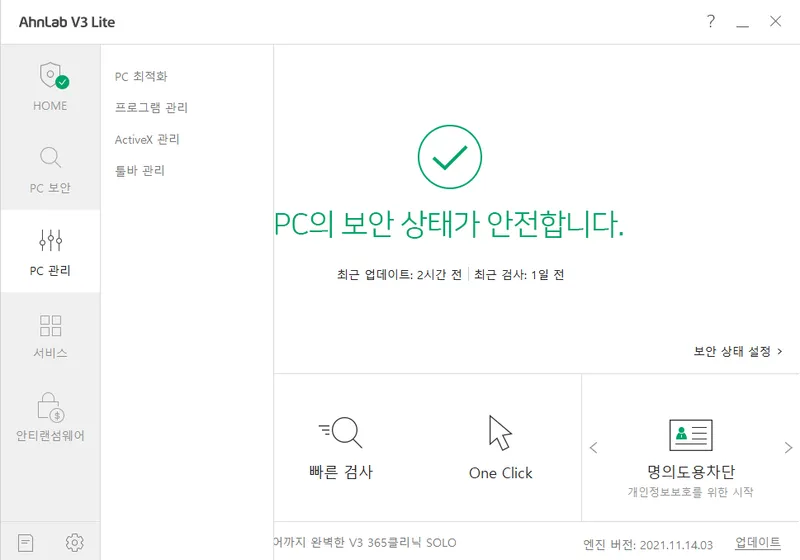Click 최근 업데이트: 2시간 전 text

coord(399,275)
